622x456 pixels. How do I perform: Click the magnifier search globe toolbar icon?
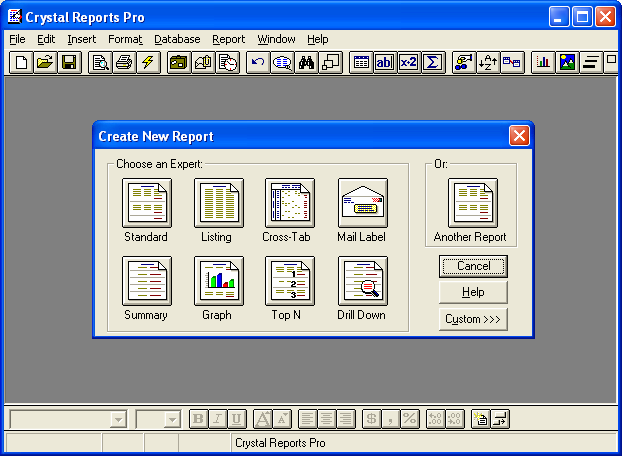(282, 63)
